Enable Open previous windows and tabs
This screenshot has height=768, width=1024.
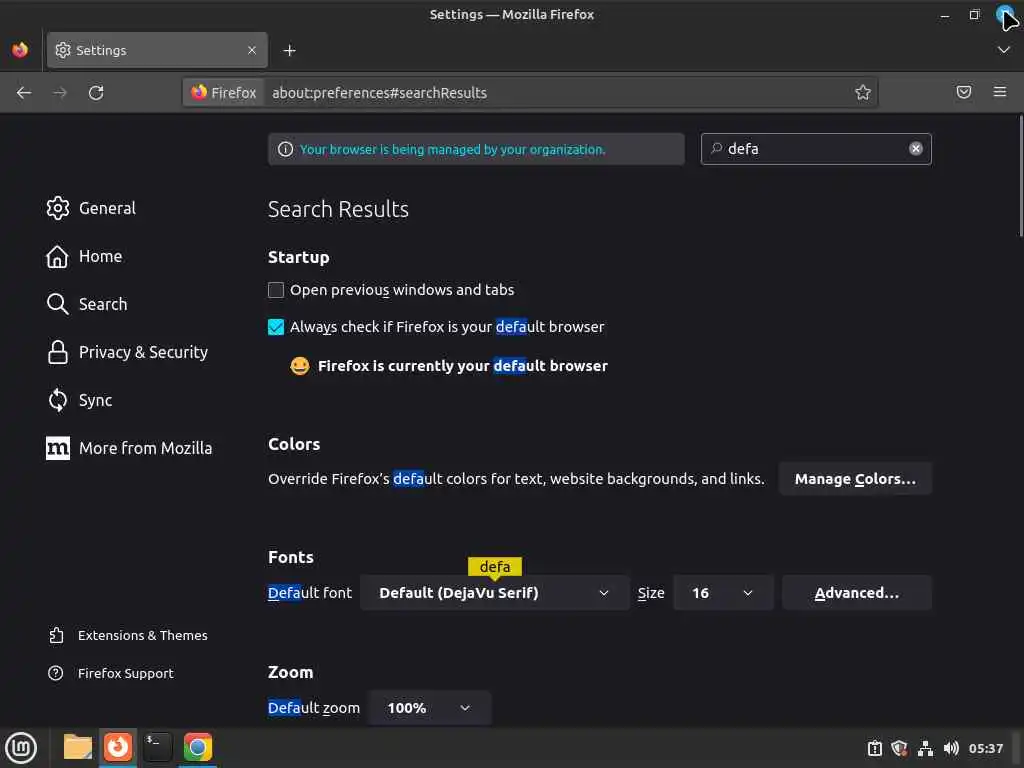[276, 290]
